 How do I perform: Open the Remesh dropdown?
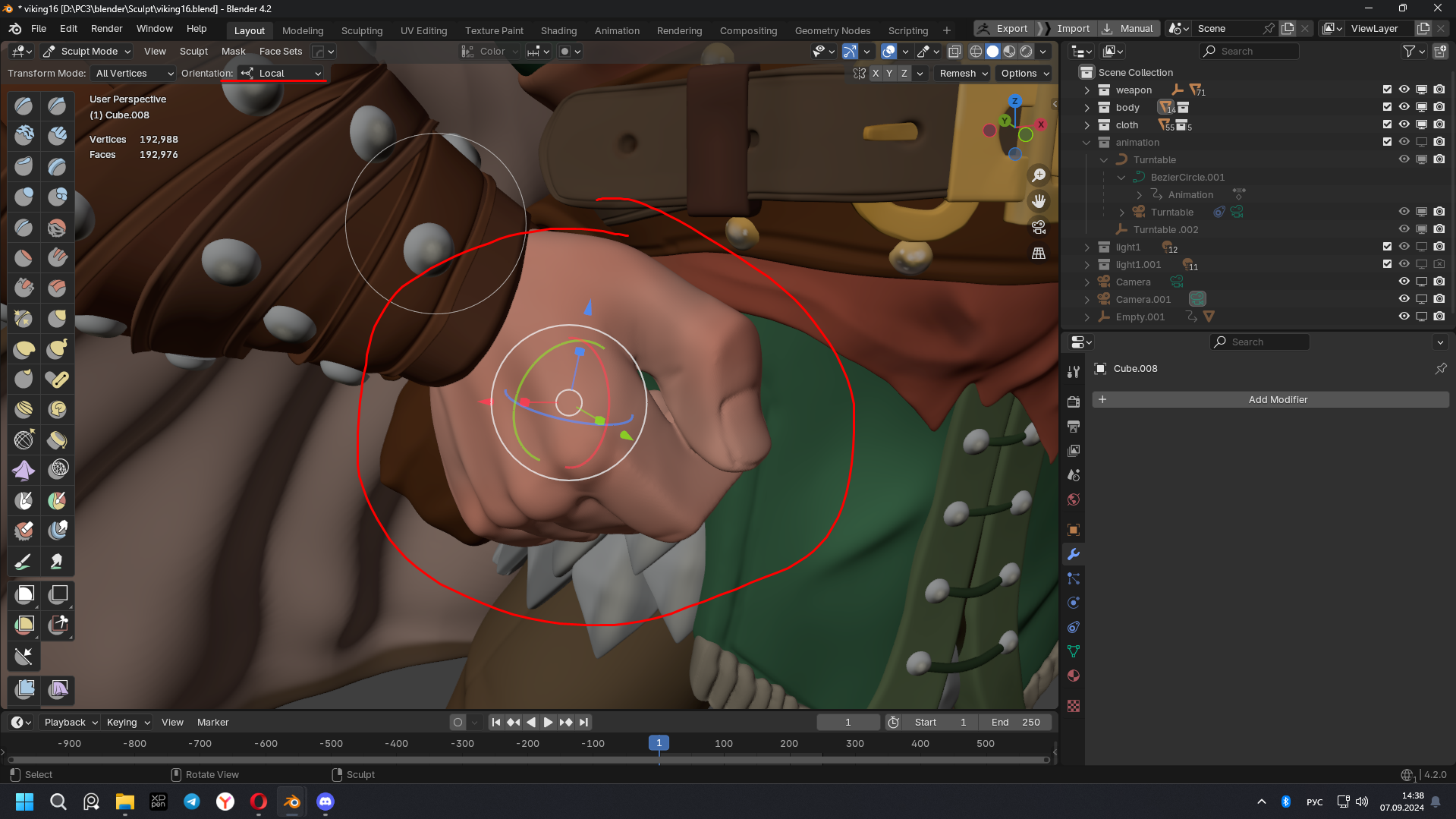pos(964,74)
